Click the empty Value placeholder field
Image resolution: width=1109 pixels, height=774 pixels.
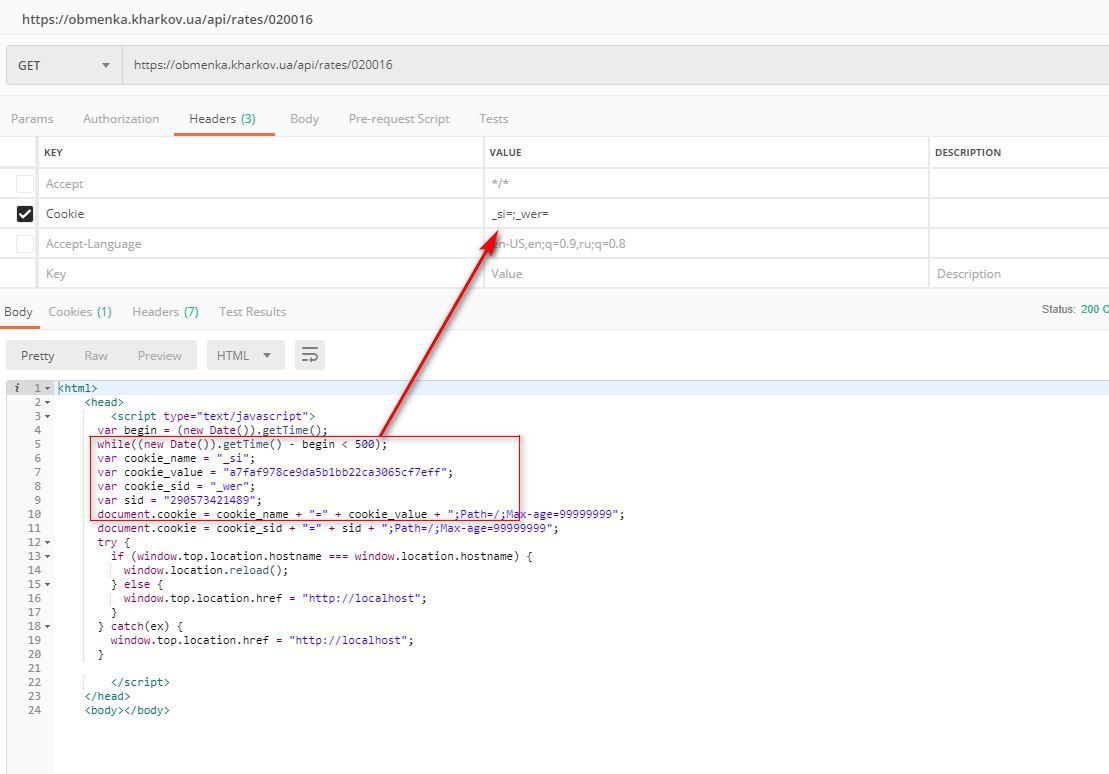pos(706,274)
